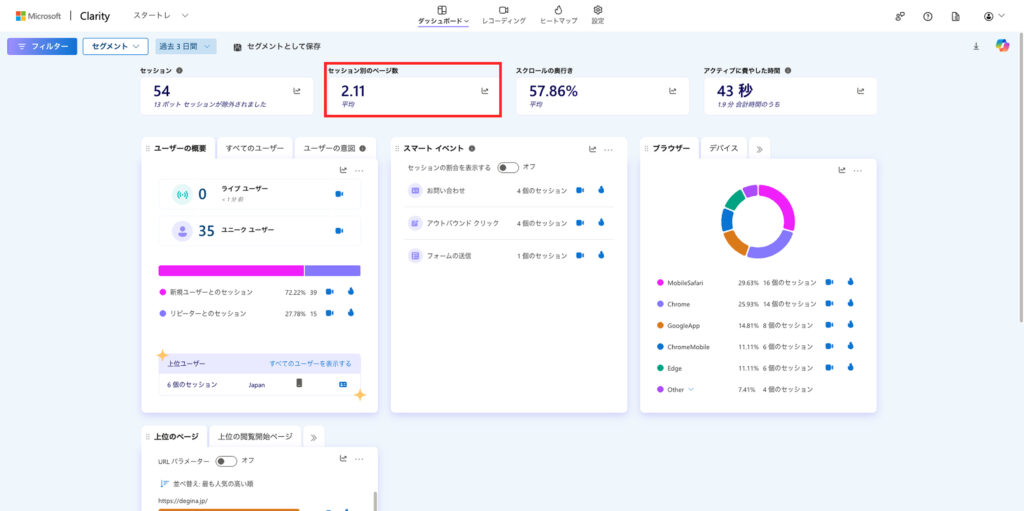Screen dimensions: 1024x511
Task: Open recordings for the お問い合わせ smart event
Action: click(580, 190)
